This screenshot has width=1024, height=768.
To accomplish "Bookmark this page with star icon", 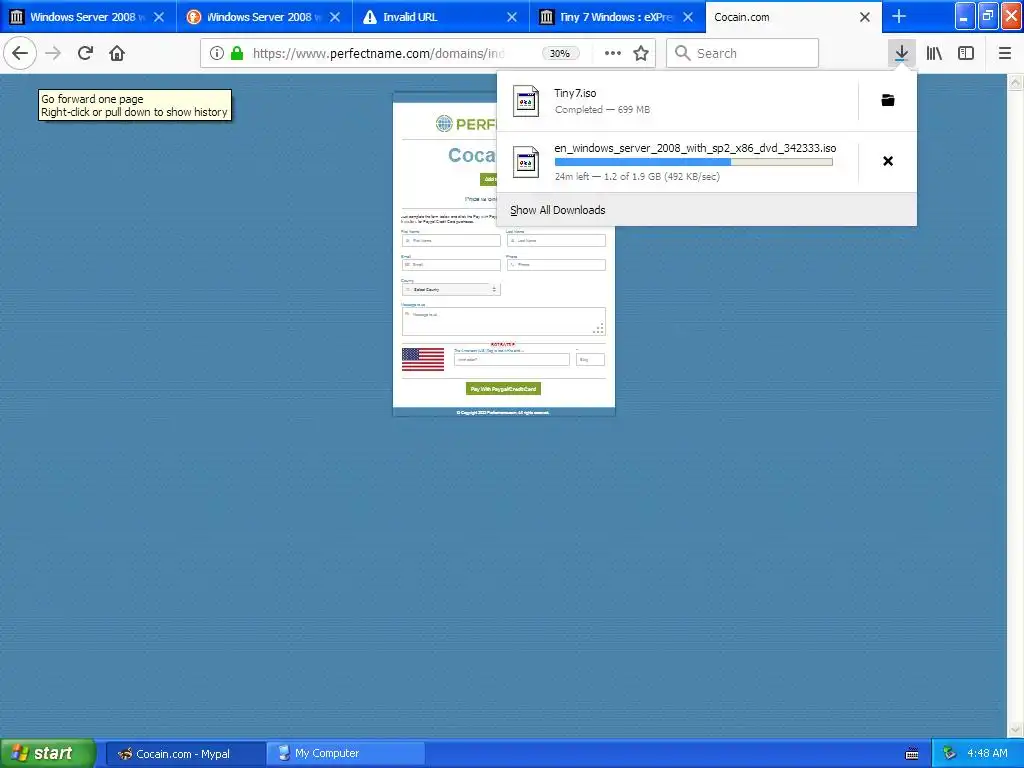I will (641, 53).
